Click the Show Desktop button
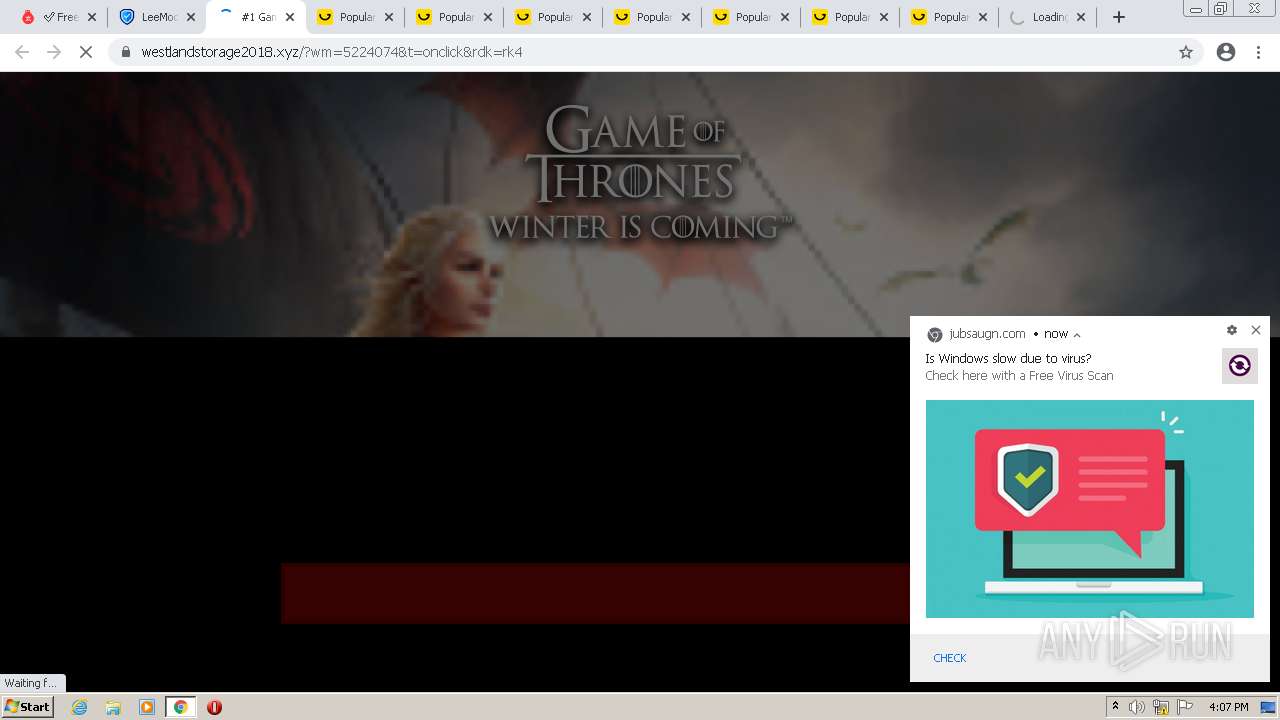1280x720 pixels. 1269,707
